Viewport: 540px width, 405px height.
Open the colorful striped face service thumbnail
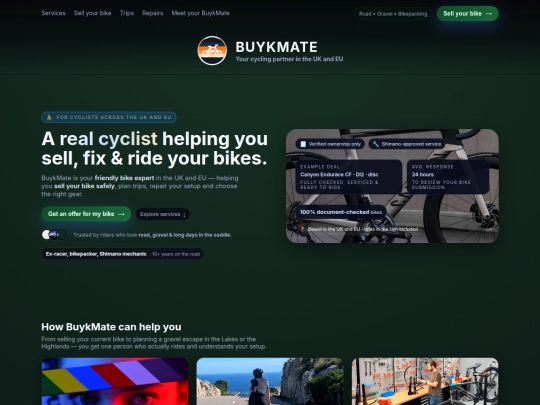click(x=115, y=381)
